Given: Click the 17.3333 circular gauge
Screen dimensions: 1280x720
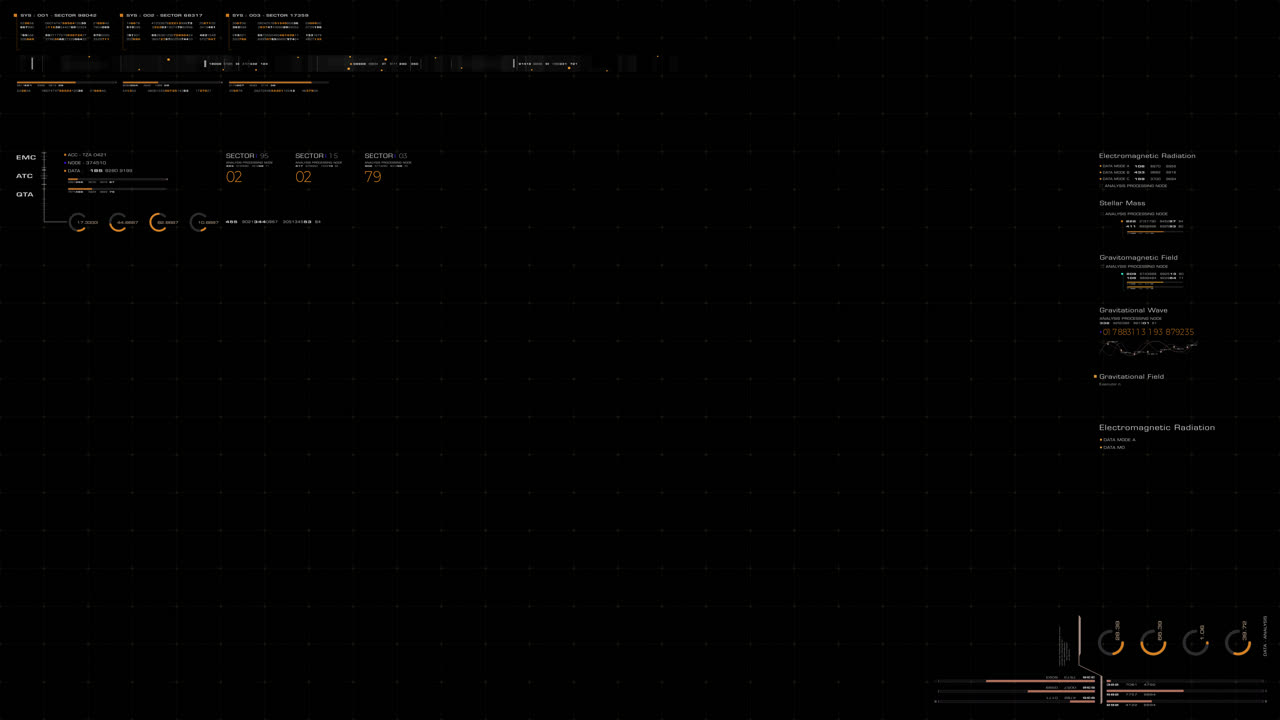Looking at the screenshot, I should click(x=78, y=222).
